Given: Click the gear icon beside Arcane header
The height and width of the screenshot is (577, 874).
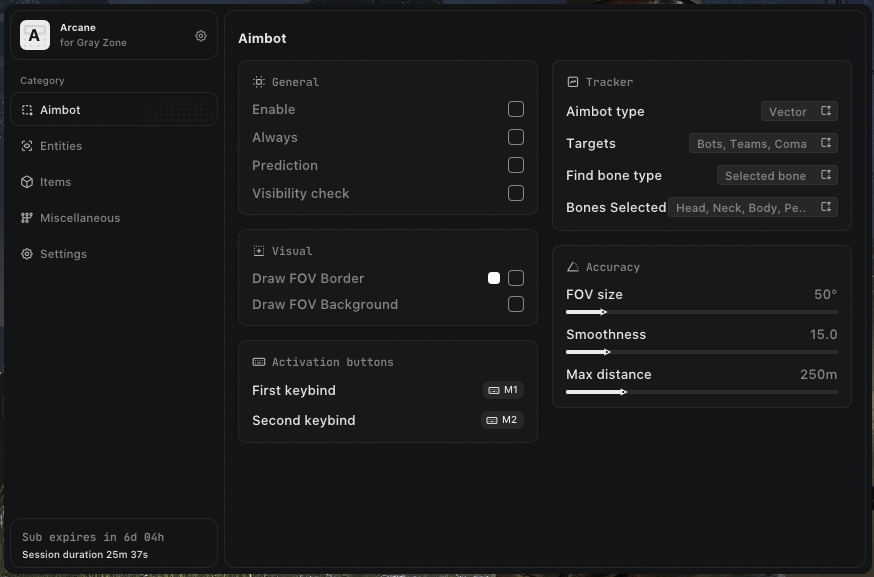Looking at the screenshot, I should pyautogui.click(x=201, y=36).
